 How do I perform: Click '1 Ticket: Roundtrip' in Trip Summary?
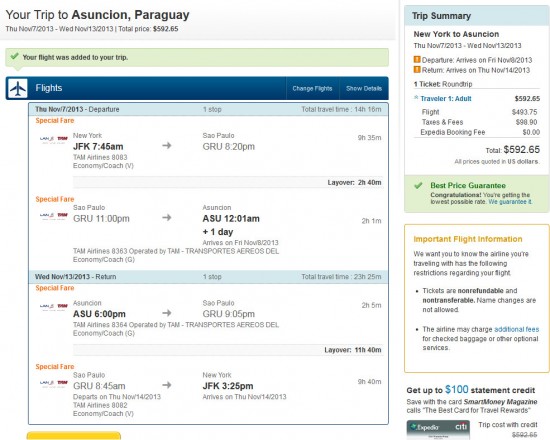click(443, 84)
